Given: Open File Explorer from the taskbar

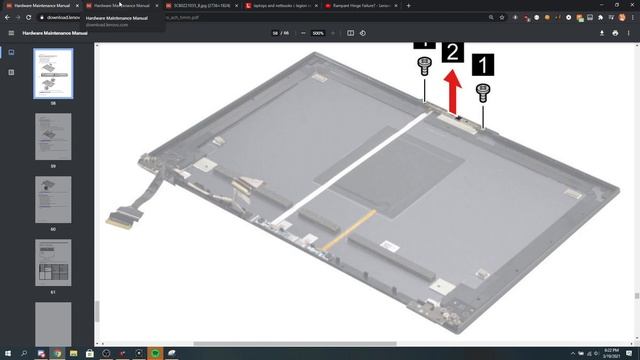Looking at the screenshot, I should 73,353.
